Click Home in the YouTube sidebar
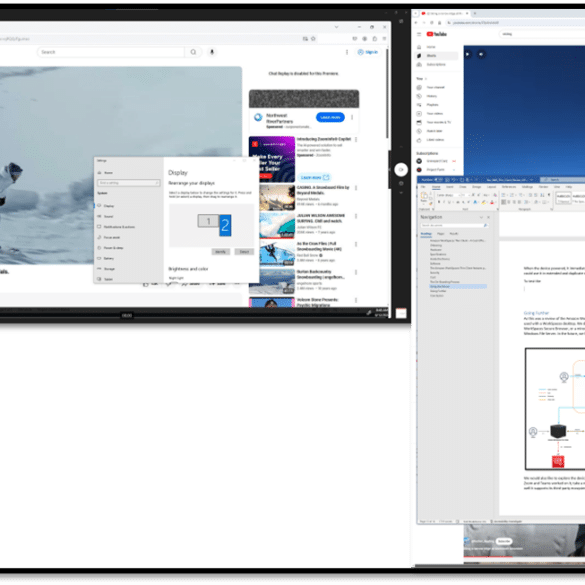 427,47
